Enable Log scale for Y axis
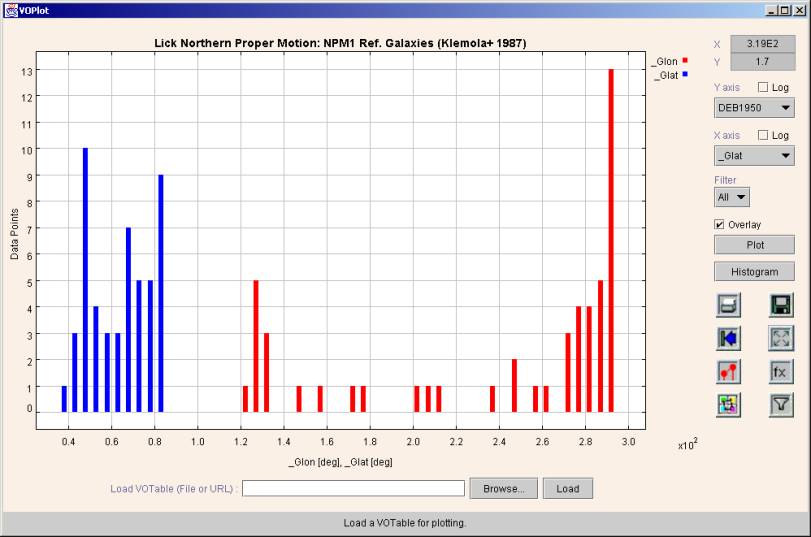The image size is (811, 537). (763, 87)
